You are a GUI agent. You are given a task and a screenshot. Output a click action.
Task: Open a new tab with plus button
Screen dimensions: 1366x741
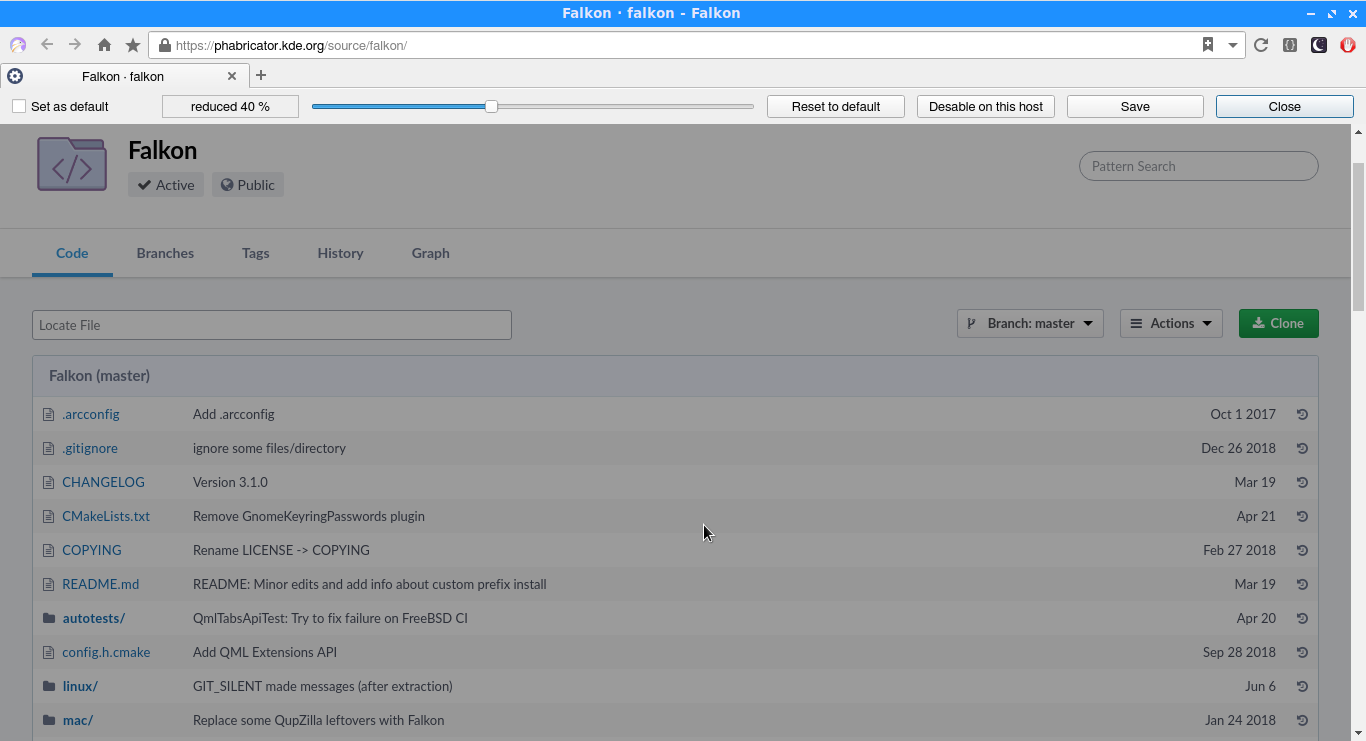(x=261, y=75)
